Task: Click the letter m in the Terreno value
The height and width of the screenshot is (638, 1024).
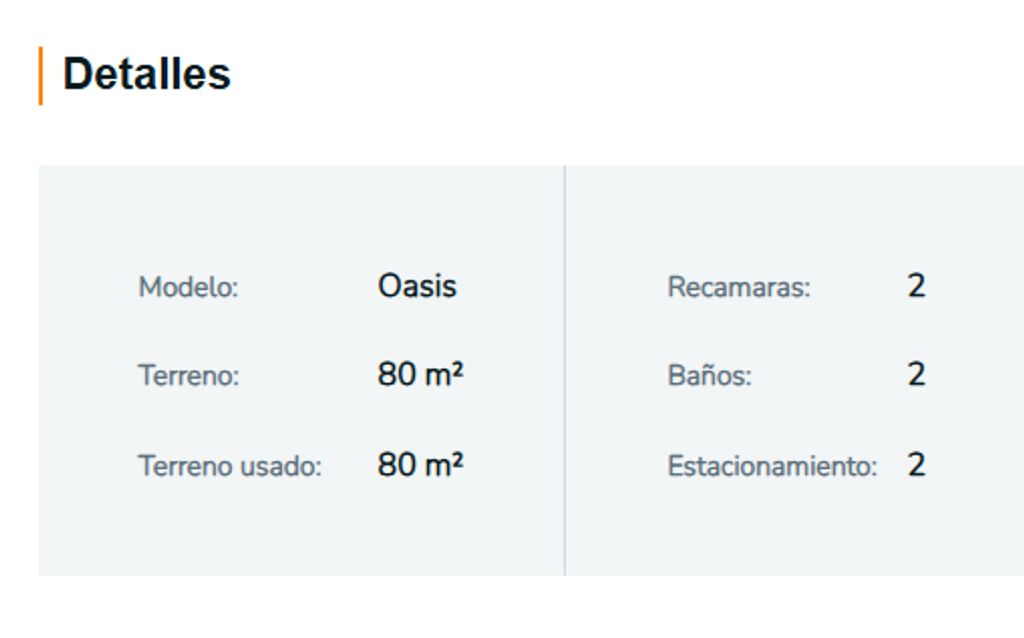Action: 437,377
